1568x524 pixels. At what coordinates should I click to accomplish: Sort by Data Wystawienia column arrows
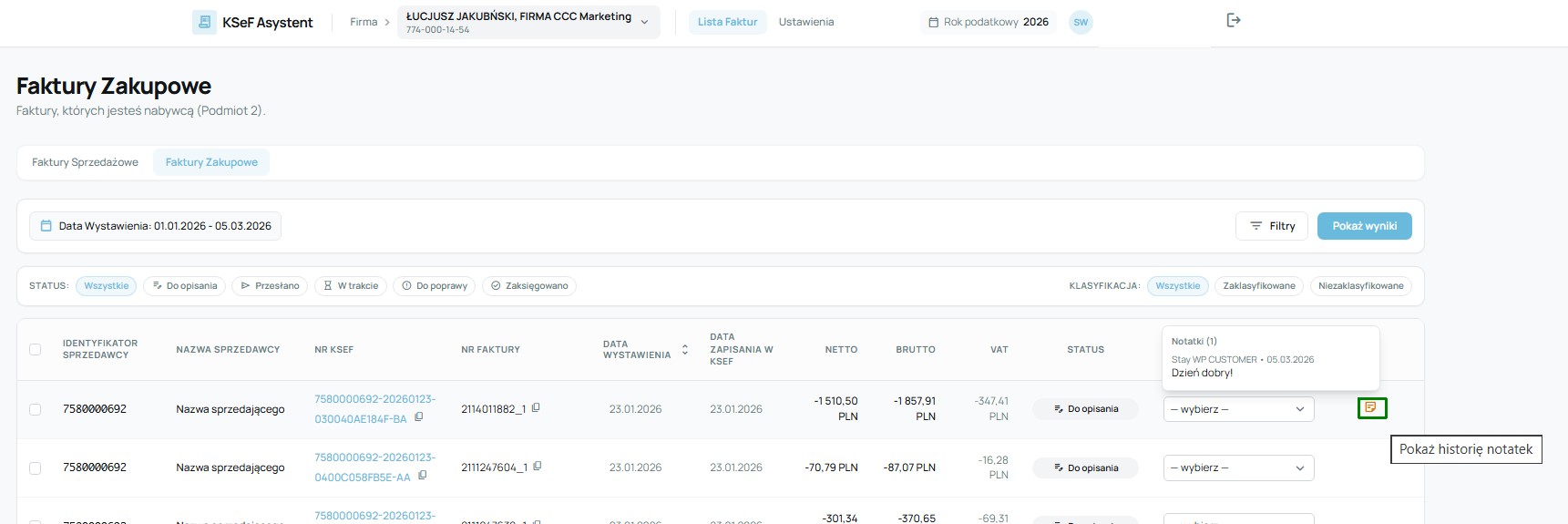(685, 350)
